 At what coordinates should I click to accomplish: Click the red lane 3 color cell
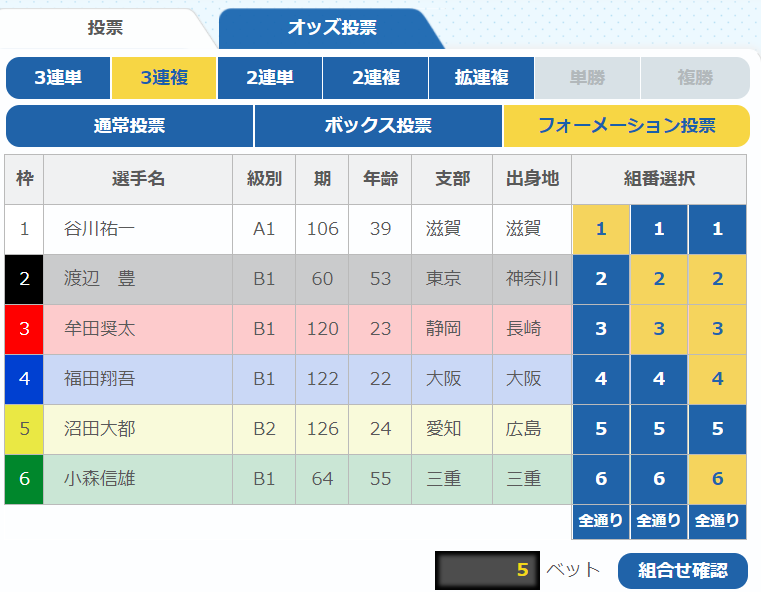(24, 329)
